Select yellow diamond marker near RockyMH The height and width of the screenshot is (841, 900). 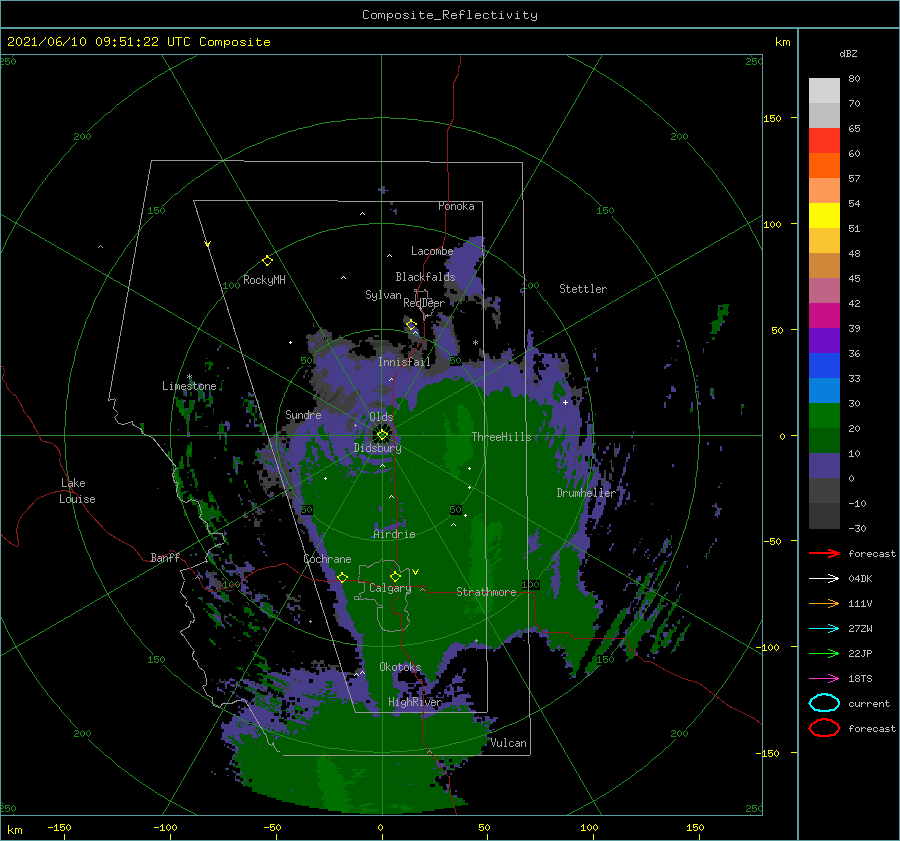267,261
